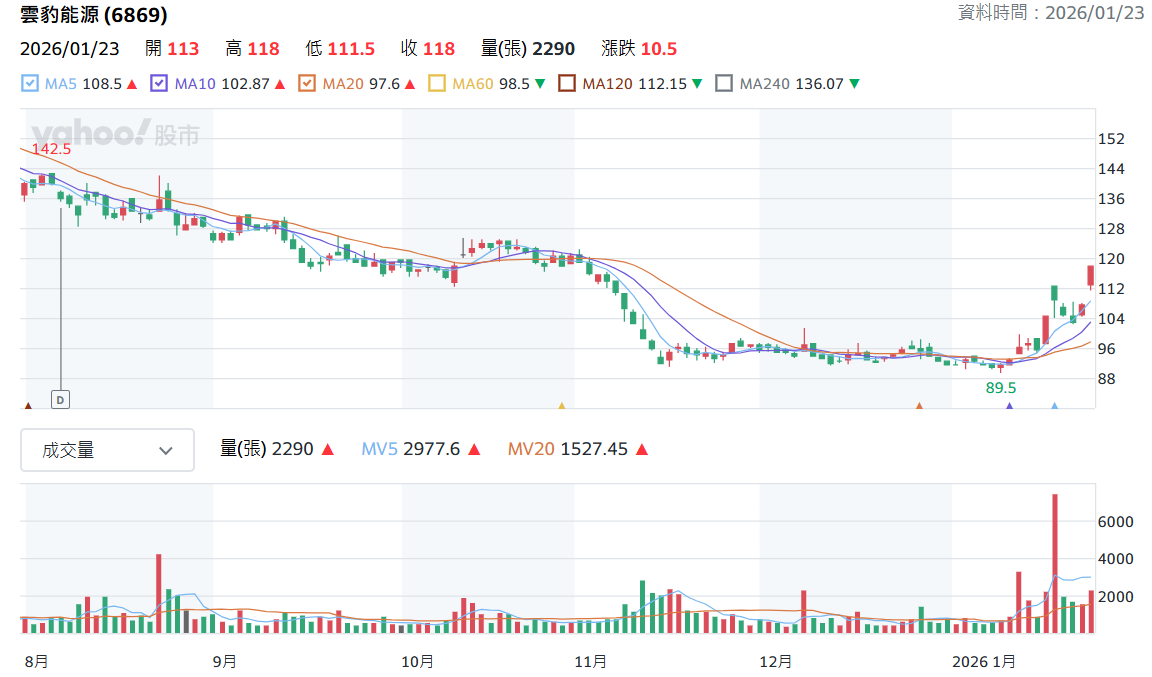Screen dimensions: 1152x677
Task: Click the D dividend marker icon
Action: click(x=60, y=400)
